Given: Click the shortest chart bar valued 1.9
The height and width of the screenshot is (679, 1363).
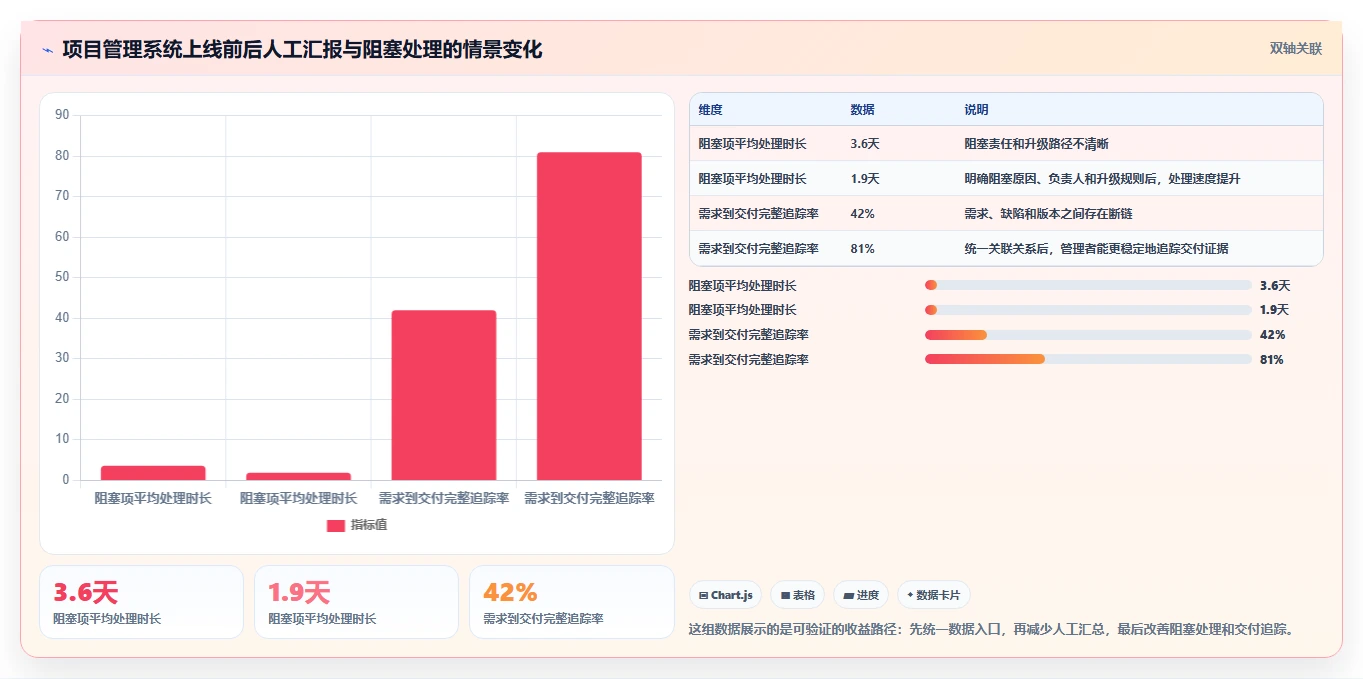Looking at the screenshot, I should point(298,476).
